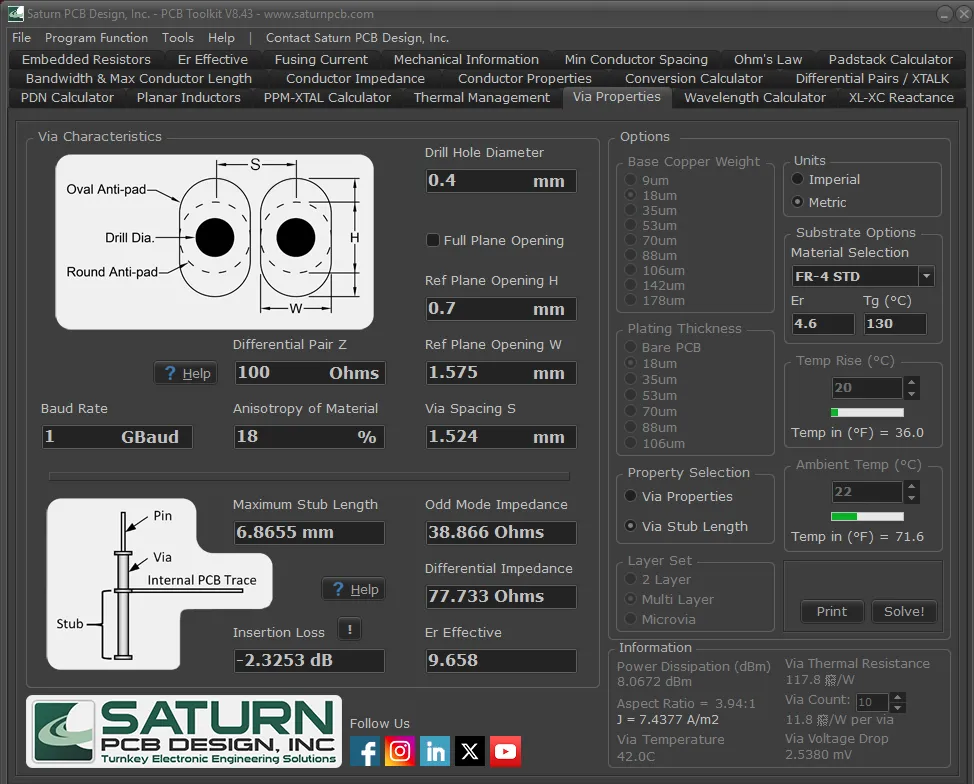Select Metric units

[798, 202]
